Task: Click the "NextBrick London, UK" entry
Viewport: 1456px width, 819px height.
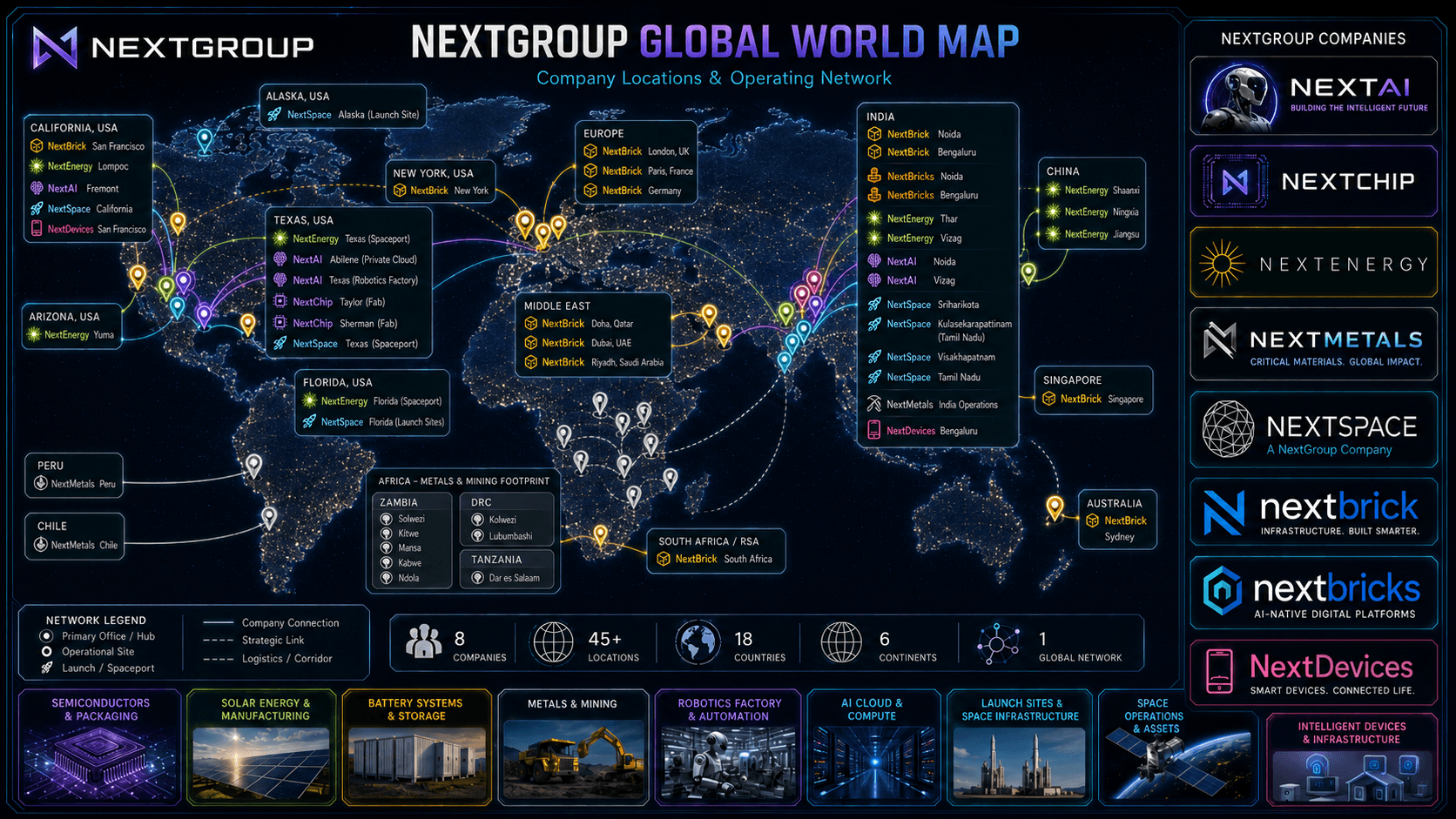Action: click(x=637, y=151)
